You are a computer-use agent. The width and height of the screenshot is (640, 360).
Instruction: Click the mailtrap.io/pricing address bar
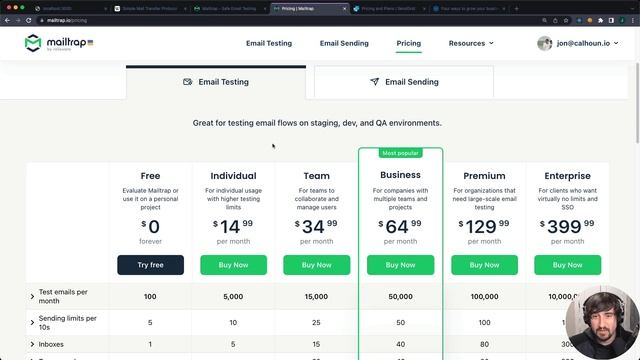286,20
